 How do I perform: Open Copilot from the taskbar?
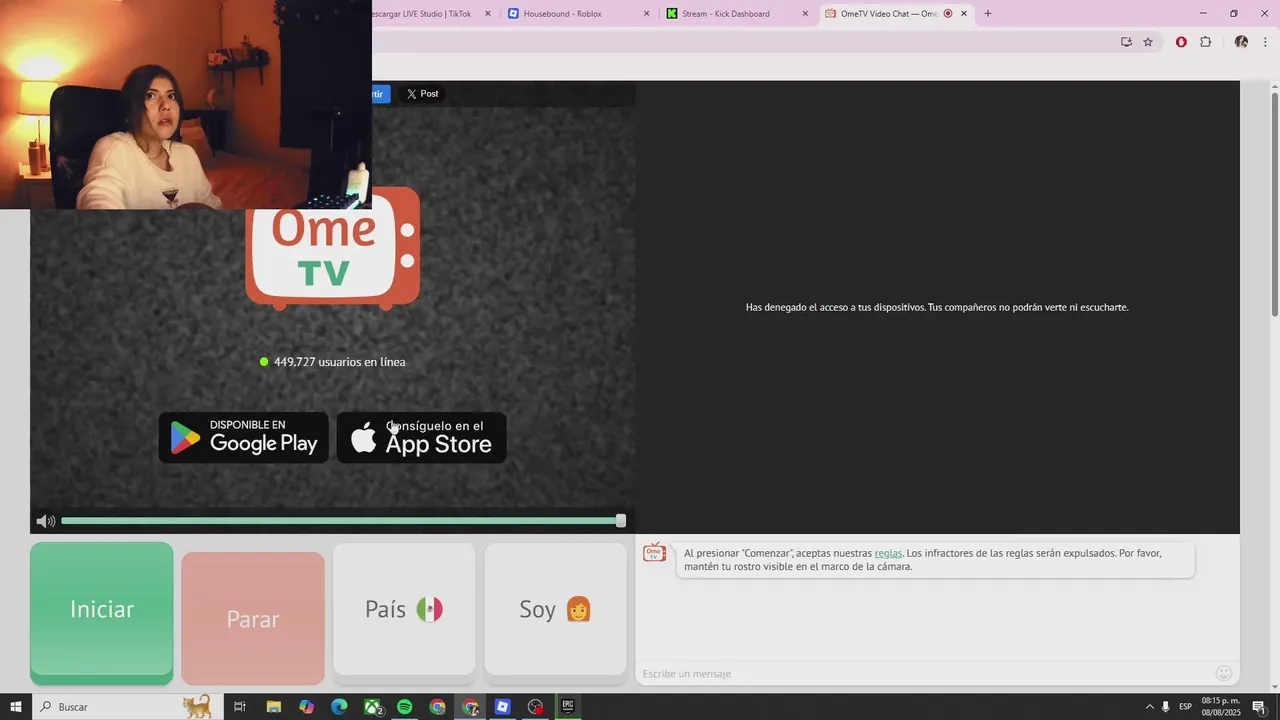coord(306,707)
